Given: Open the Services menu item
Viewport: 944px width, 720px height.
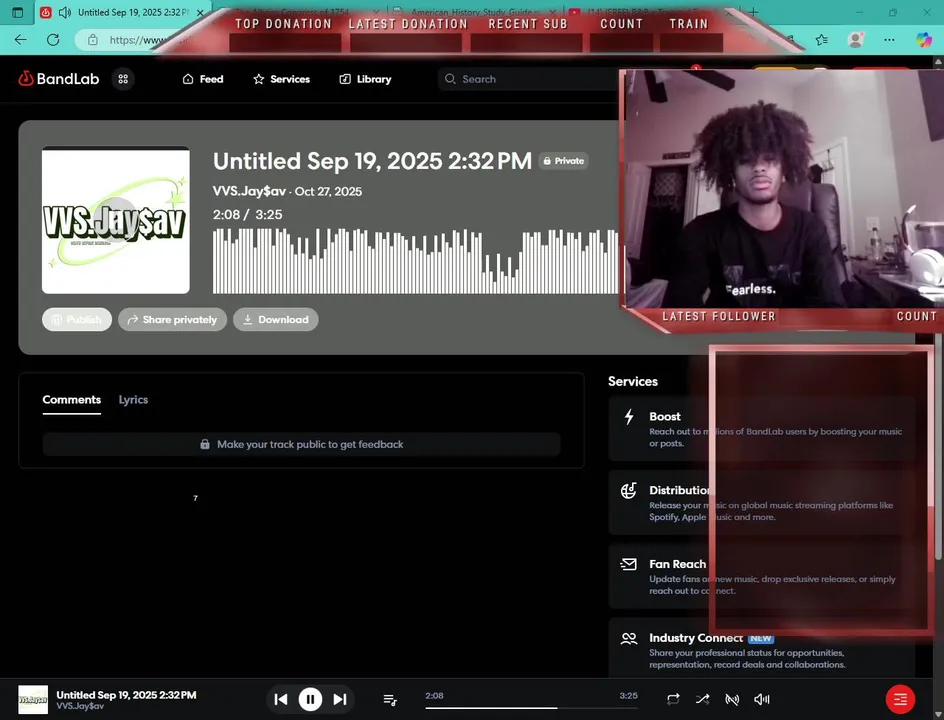Looking at the screenshot, I should coord(281,79).
